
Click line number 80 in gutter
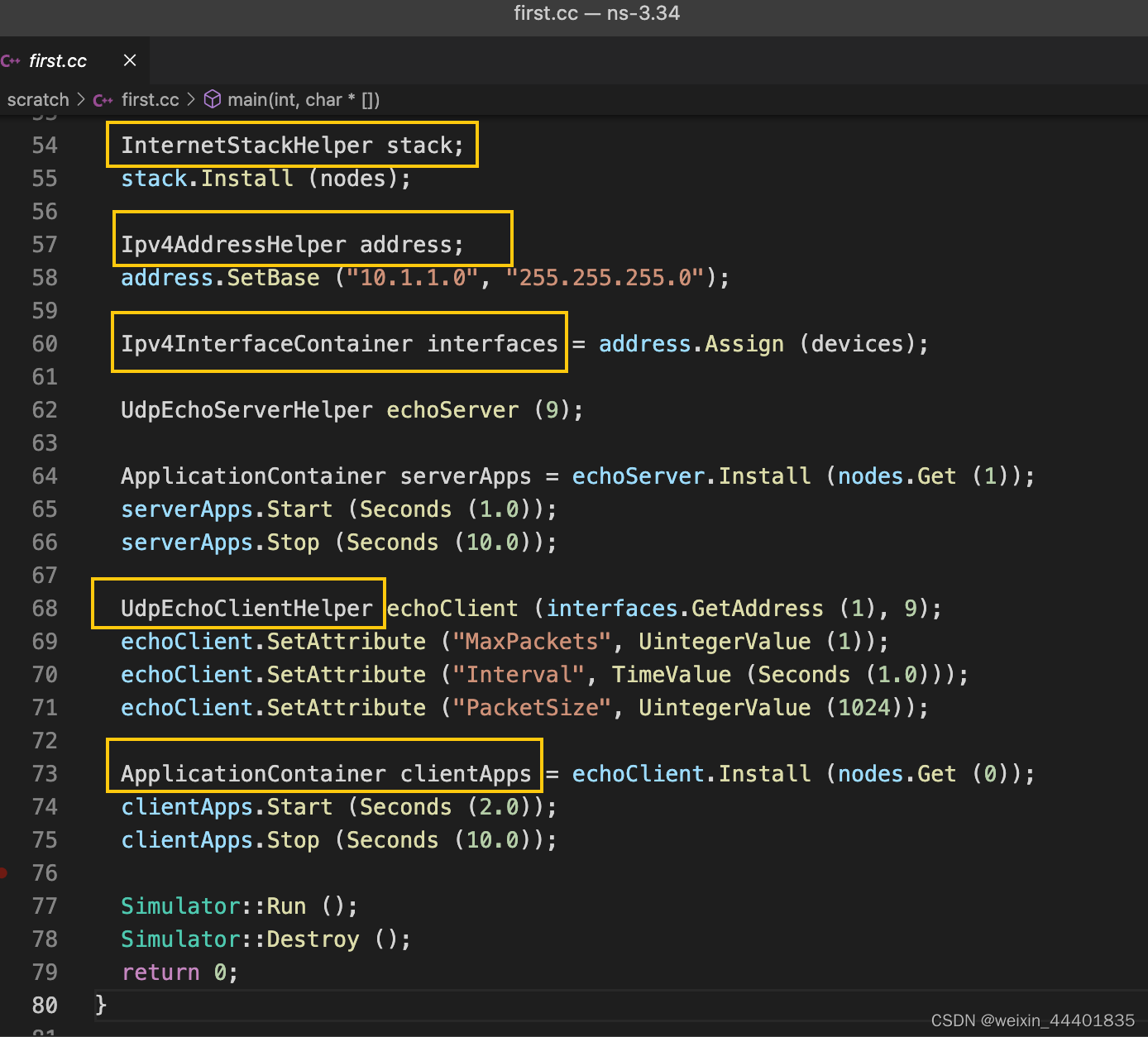pyautogui.click(x=45, y=1006)
